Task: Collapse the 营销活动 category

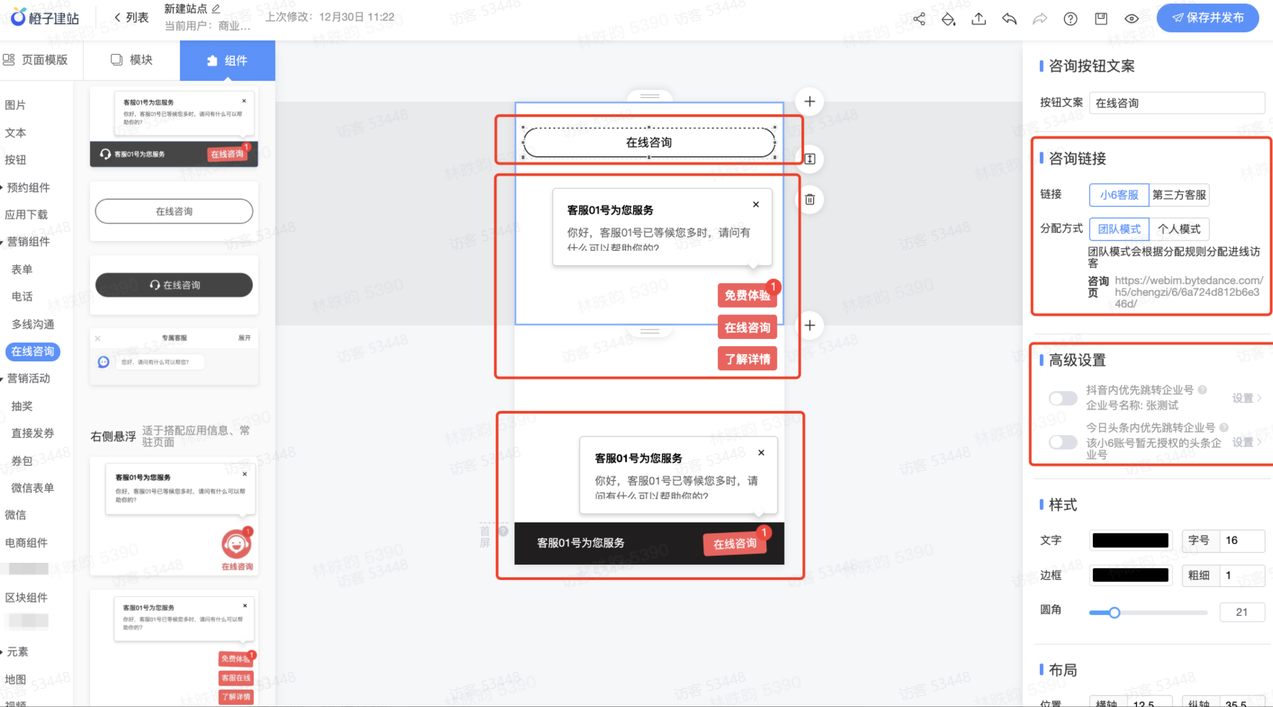Action: click(x=27, y=379)
